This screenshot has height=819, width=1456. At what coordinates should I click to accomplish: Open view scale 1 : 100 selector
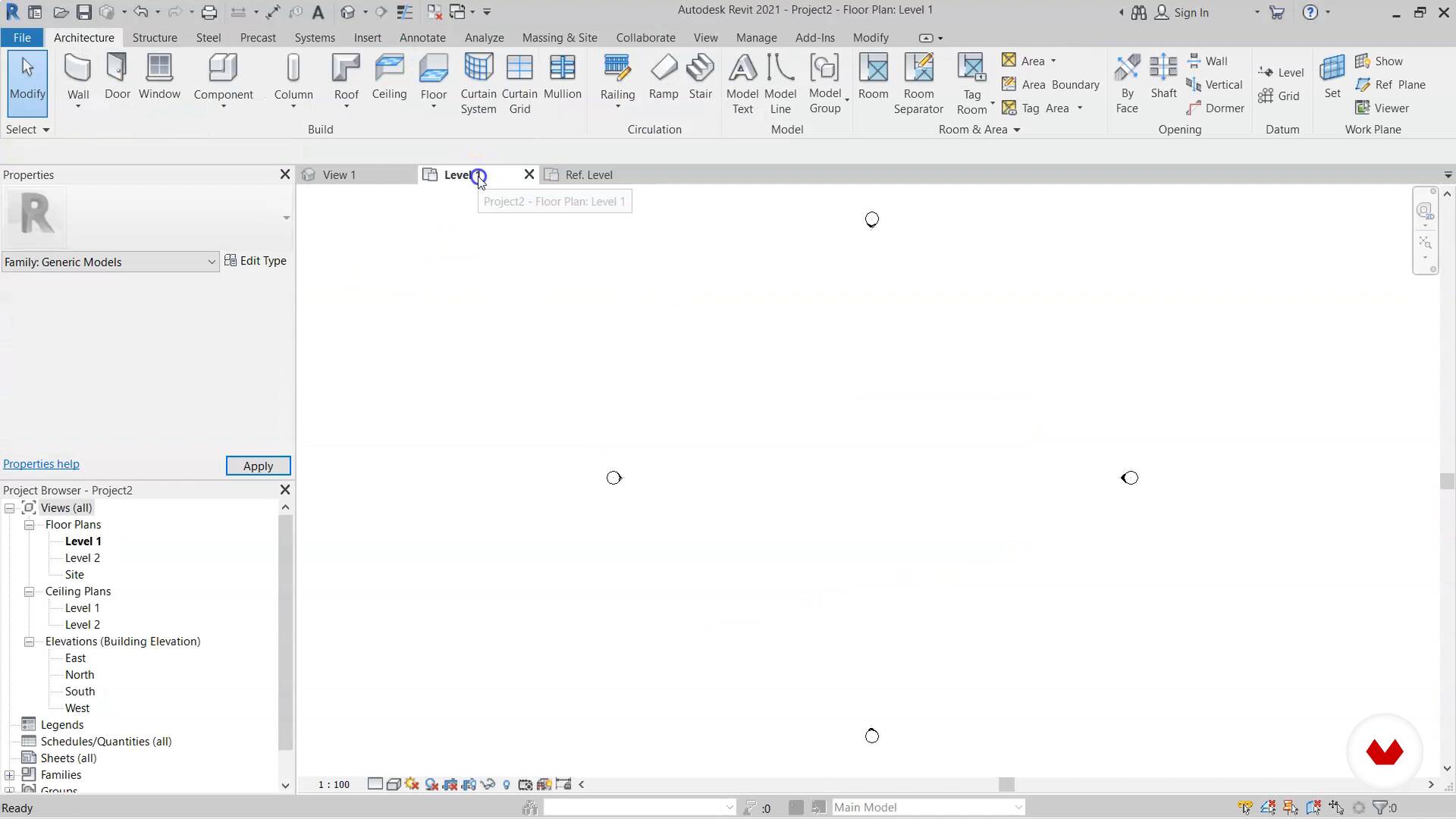[334, 784]
